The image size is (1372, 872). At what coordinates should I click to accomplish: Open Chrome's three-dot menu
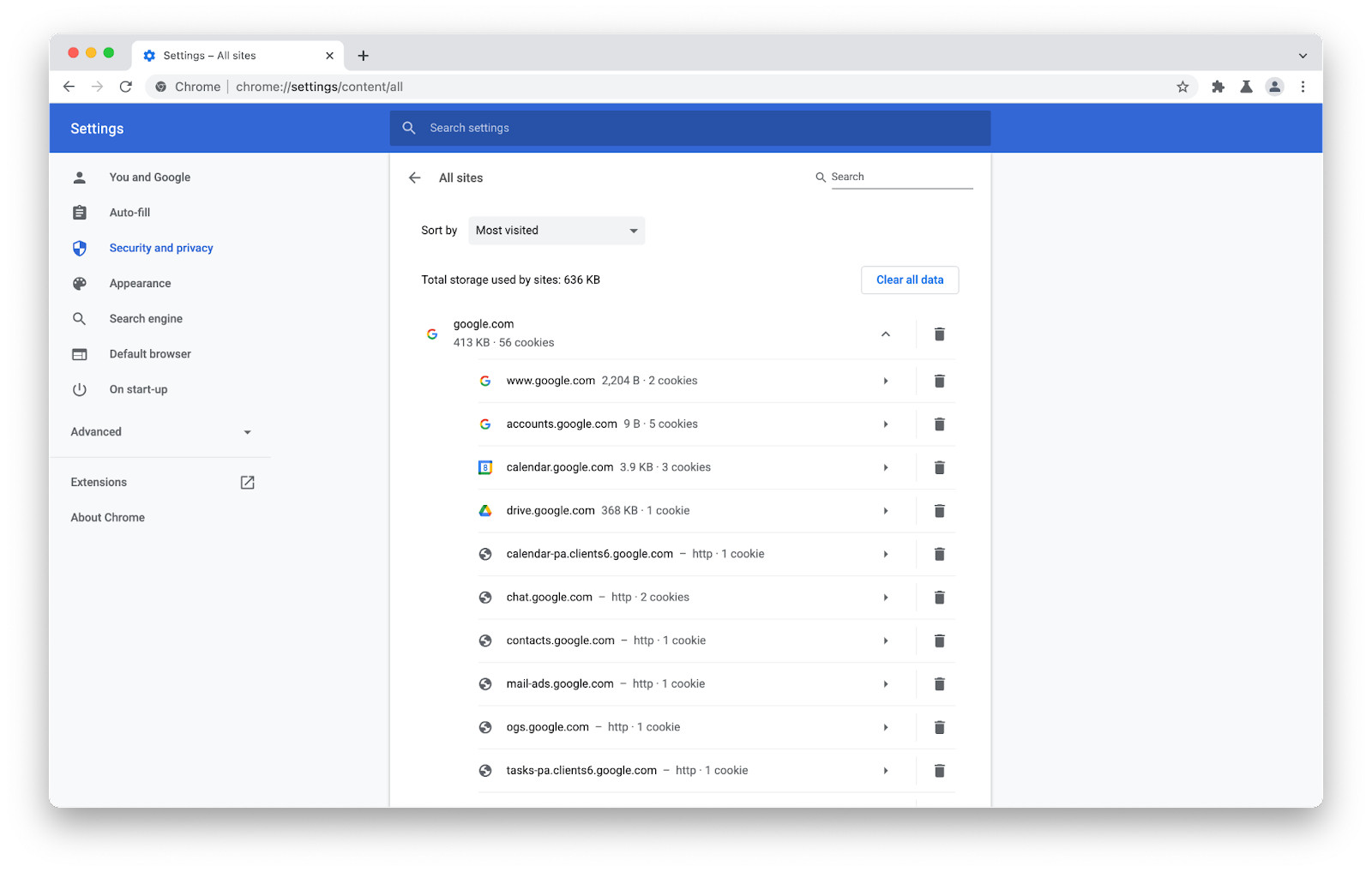[x=1303, y=87]
